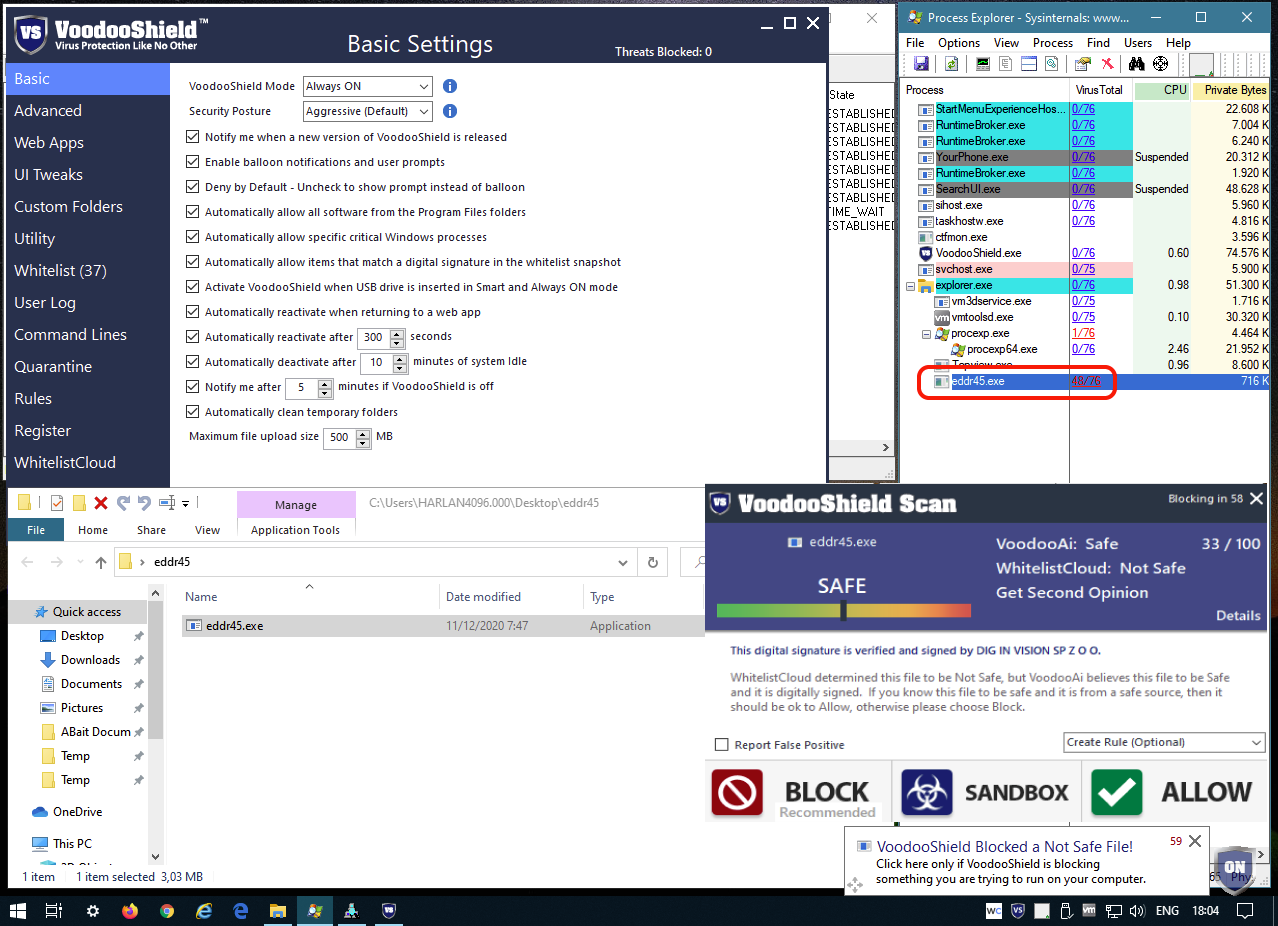Increase the reactivate-after seconds stepper
Image resolution: width=1278 pixels, height=926 pixels.
pos(398,333)
